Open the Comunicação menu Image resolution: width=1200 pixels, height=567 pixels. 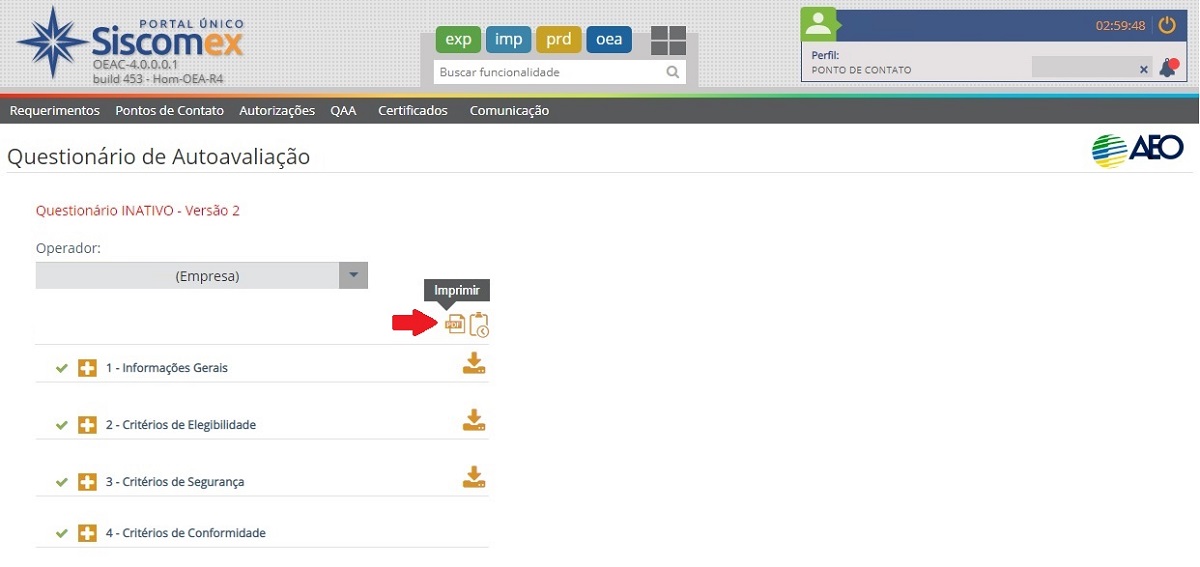coord(509,111)
